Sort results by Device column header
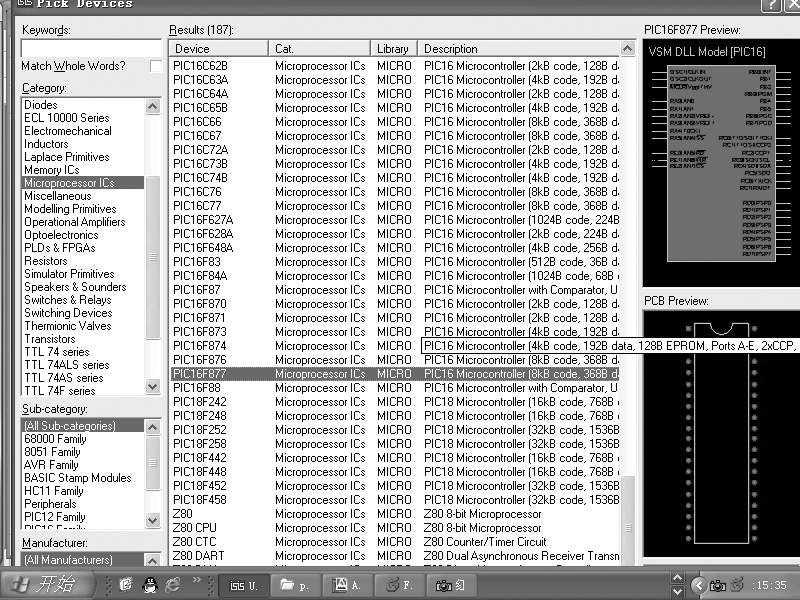 pyautogui.click(x=218, y=49)
